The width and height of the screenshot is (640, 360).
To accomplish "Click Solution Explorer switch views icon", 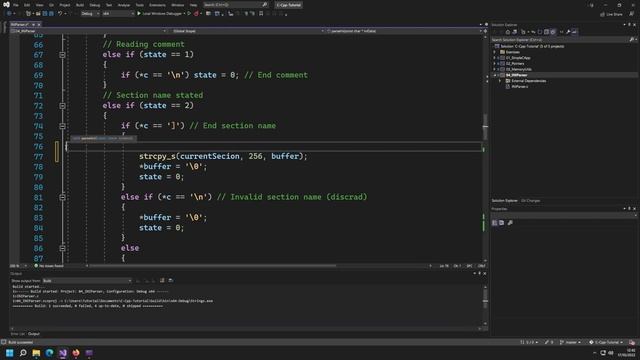I will click(514, 32).
